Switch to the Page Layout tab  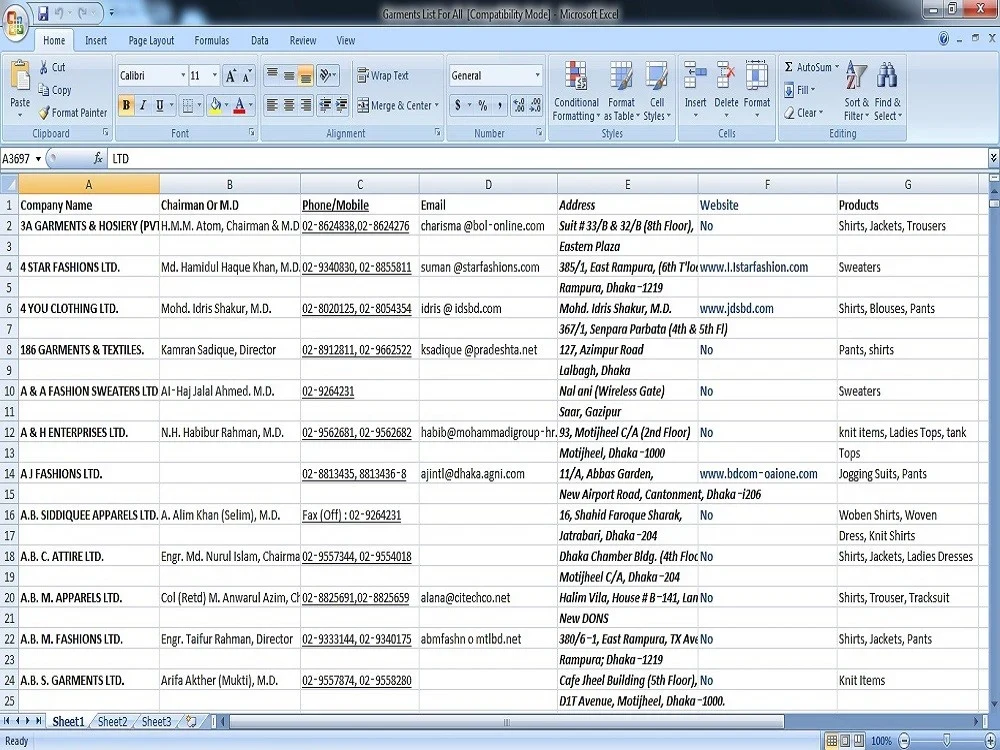[x=151, y=40]
